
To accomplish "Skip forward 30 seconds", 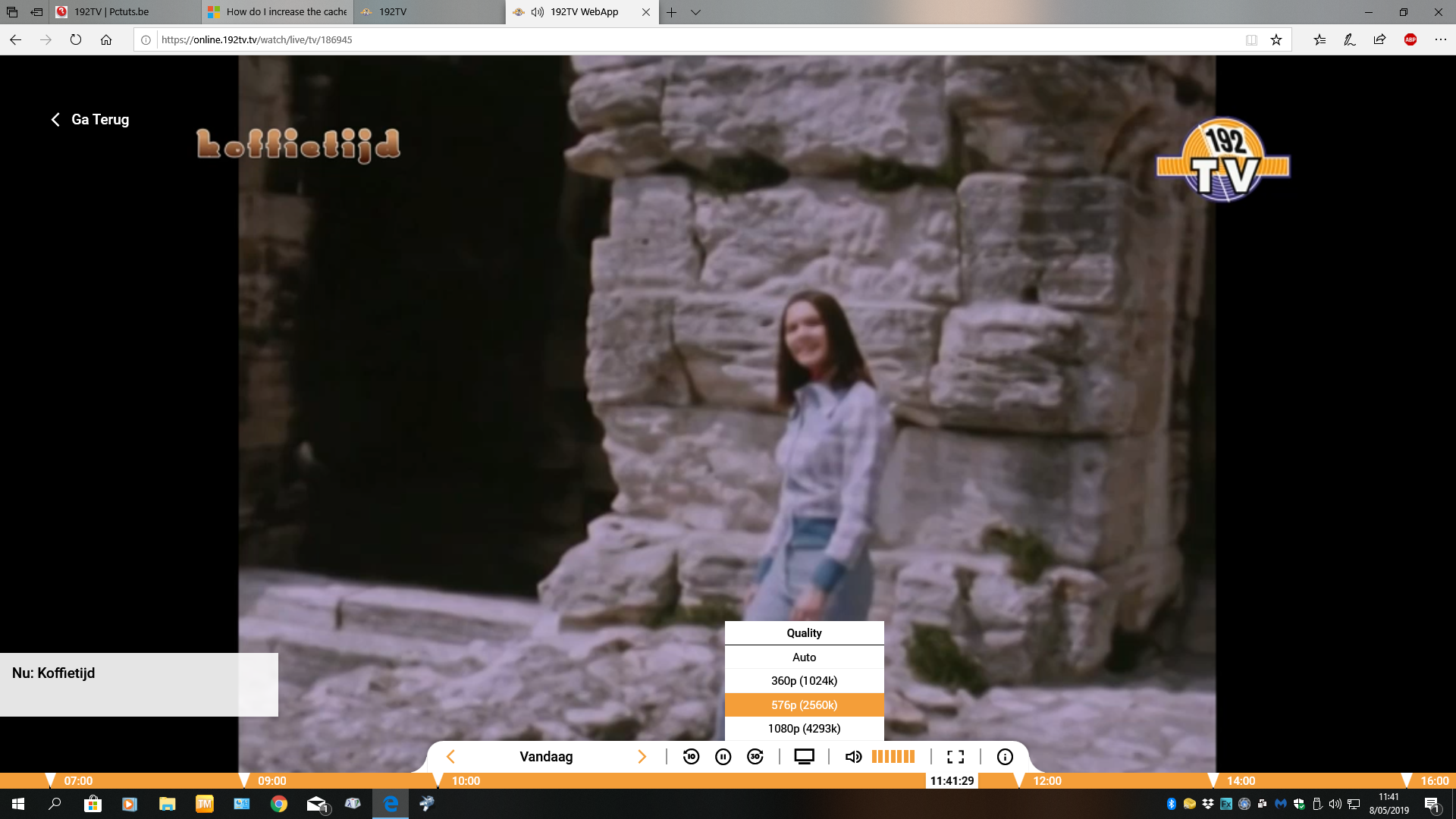I will tap(755, 757).
